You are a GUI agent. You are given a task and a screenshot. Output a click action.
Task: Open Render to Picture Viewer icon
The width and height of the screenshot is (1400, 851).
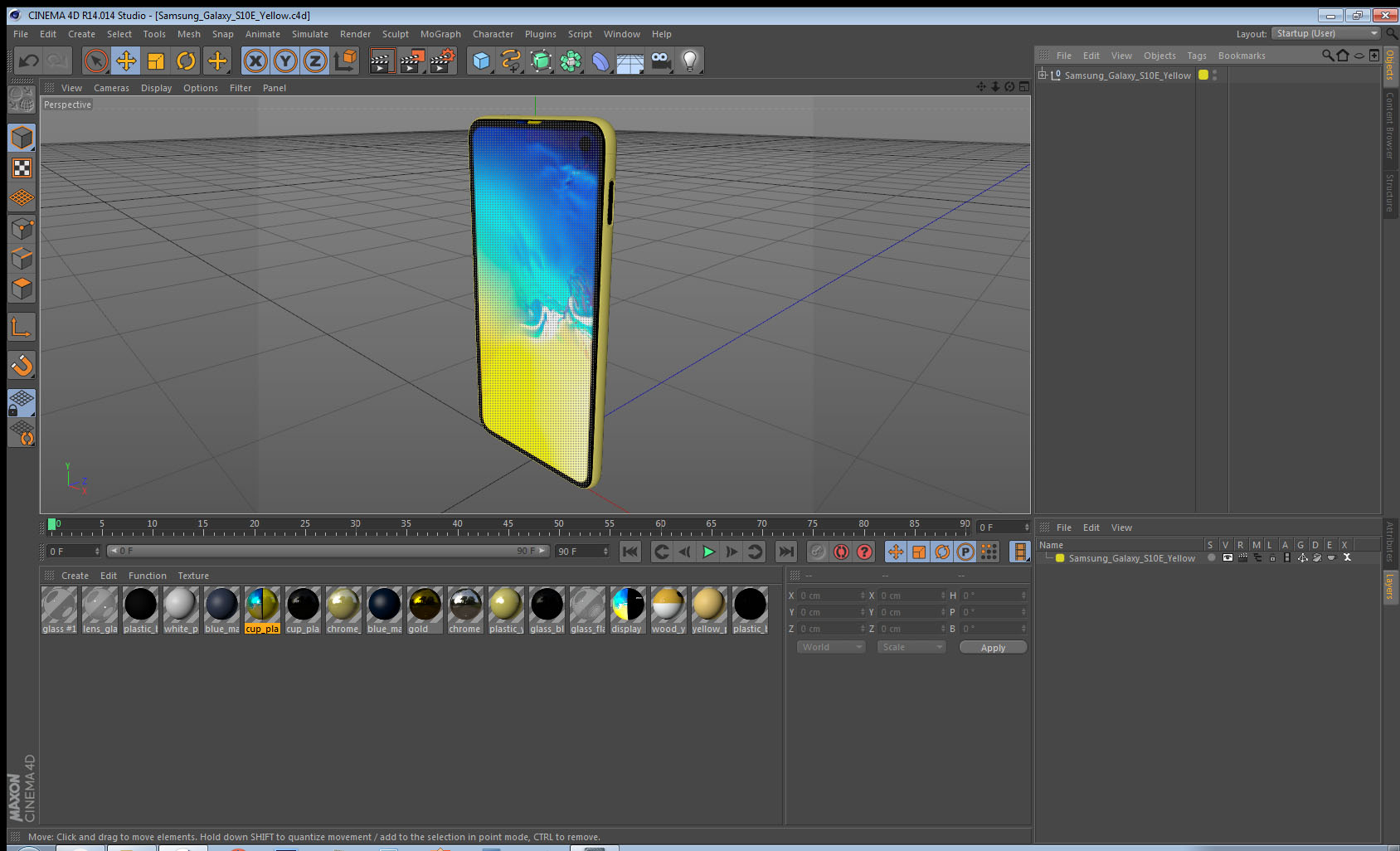[412, 61]
